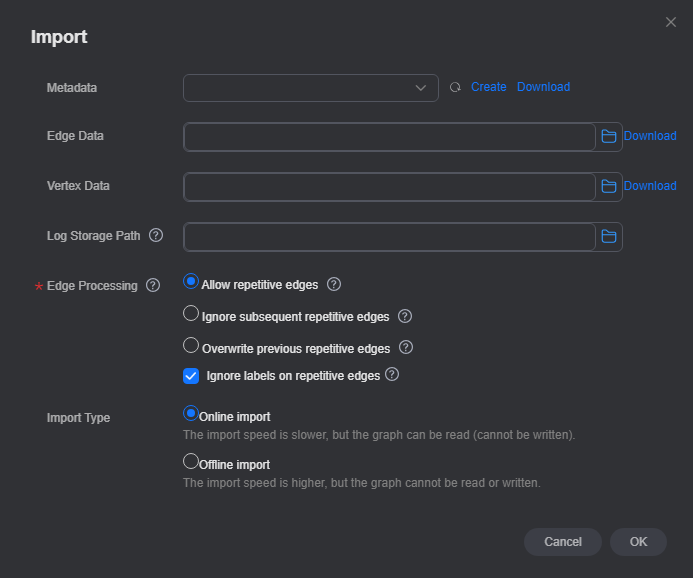Open folder browser for Vertex Data

tap(609, 186)
